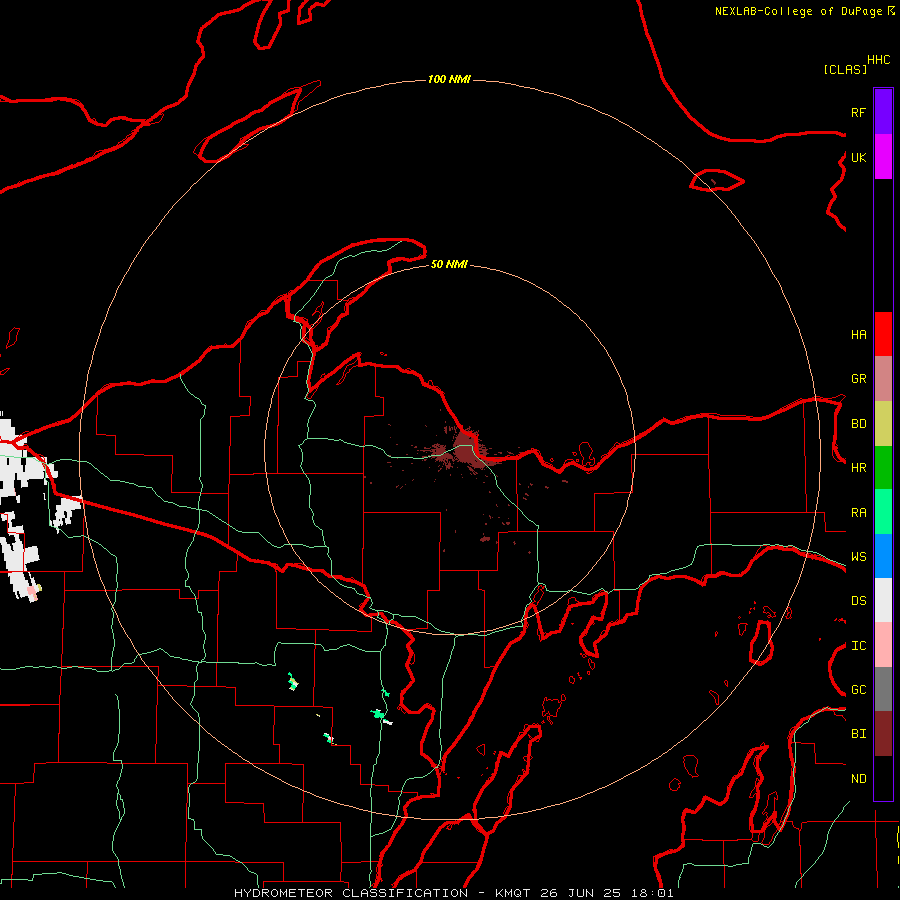Click the 'HR' legend label
The height and width of the screenshot is (900, 900).
point(858,468)
